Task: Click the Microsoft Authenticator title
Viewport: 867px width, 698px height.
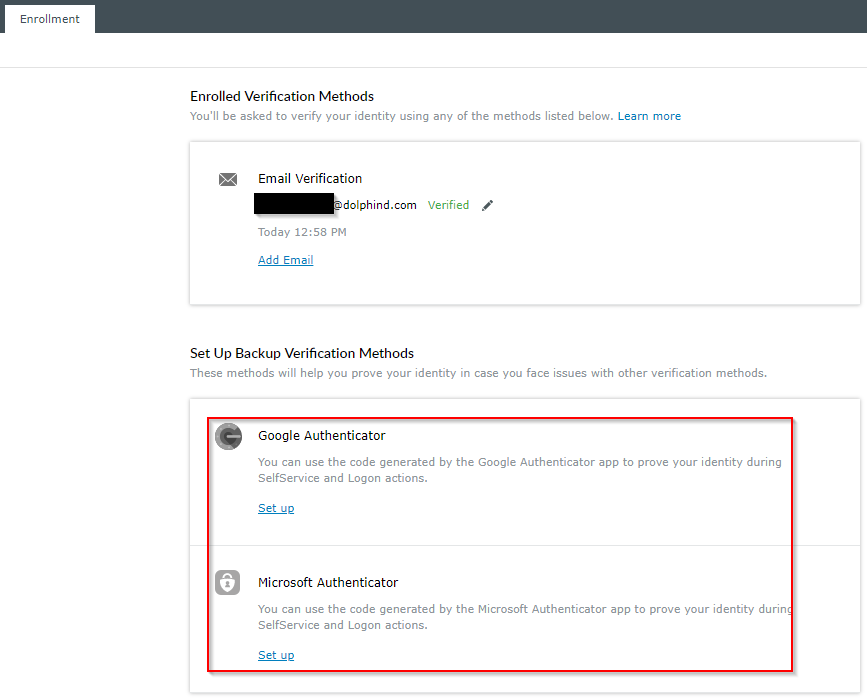Action: (328, 582)
